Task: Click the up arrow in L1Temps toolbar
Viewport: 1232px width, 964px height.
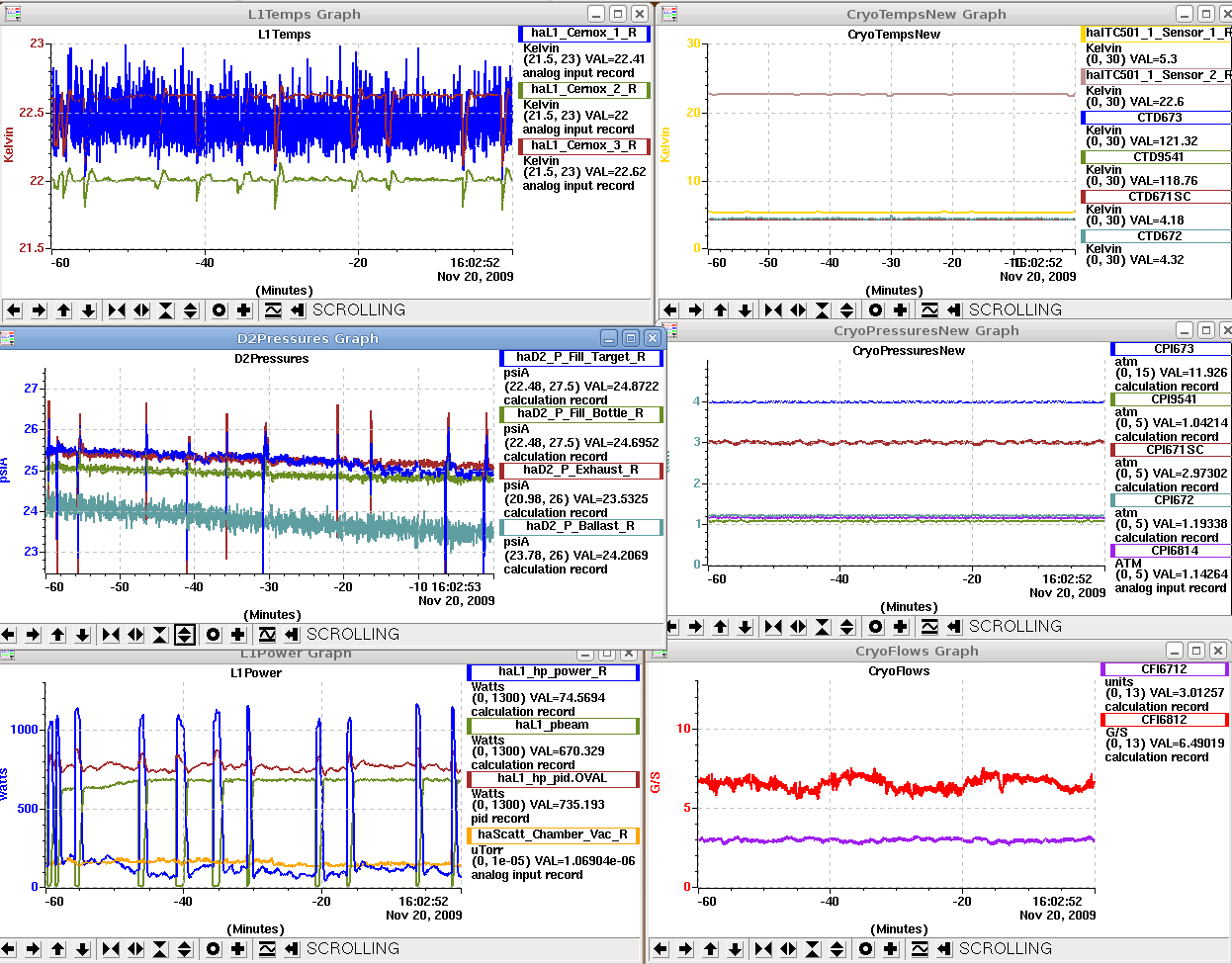Action: 63,310
